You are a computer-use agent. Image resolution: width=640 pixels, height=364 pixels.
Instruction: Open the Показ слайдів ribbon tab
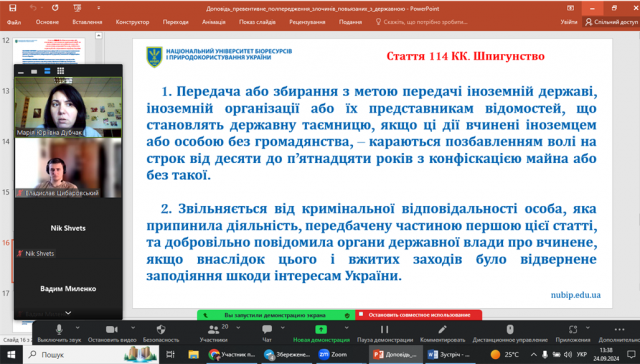[257, 22]
